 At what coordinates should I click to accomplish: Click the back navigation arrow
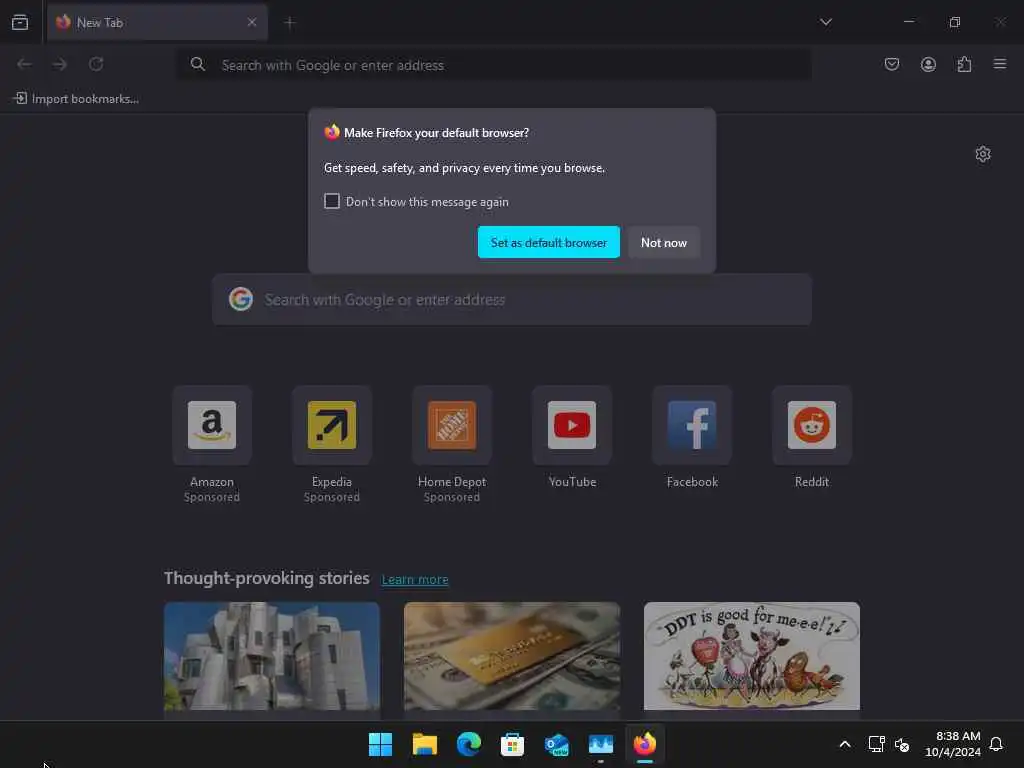tap(24, 64)
